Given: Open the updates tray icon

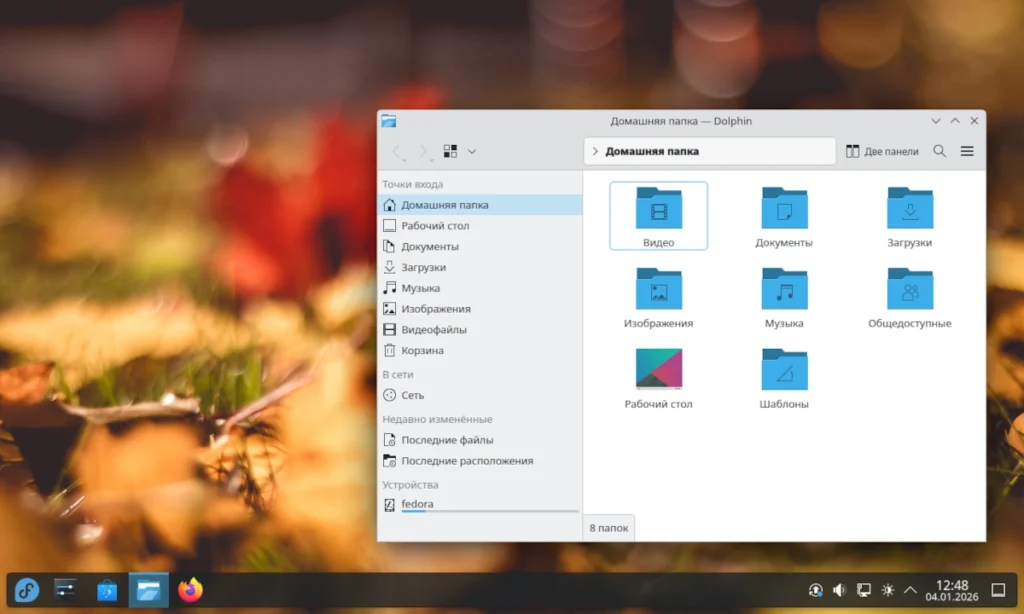Looking at the screenshot, I should point(816,590).
